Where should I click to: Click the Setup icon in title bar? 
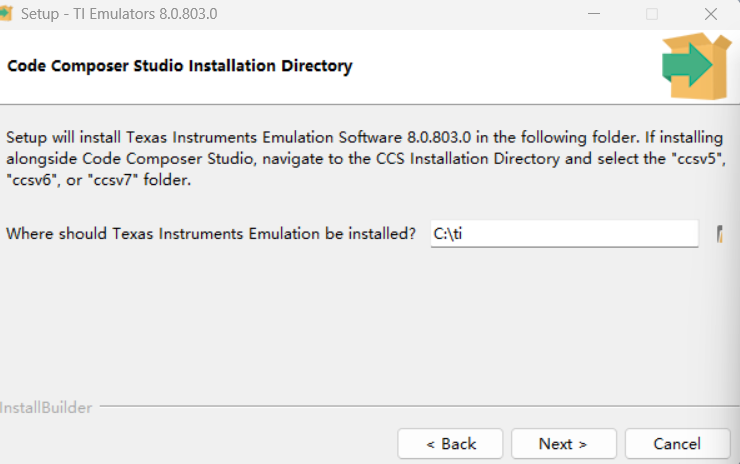coord(5,13)
